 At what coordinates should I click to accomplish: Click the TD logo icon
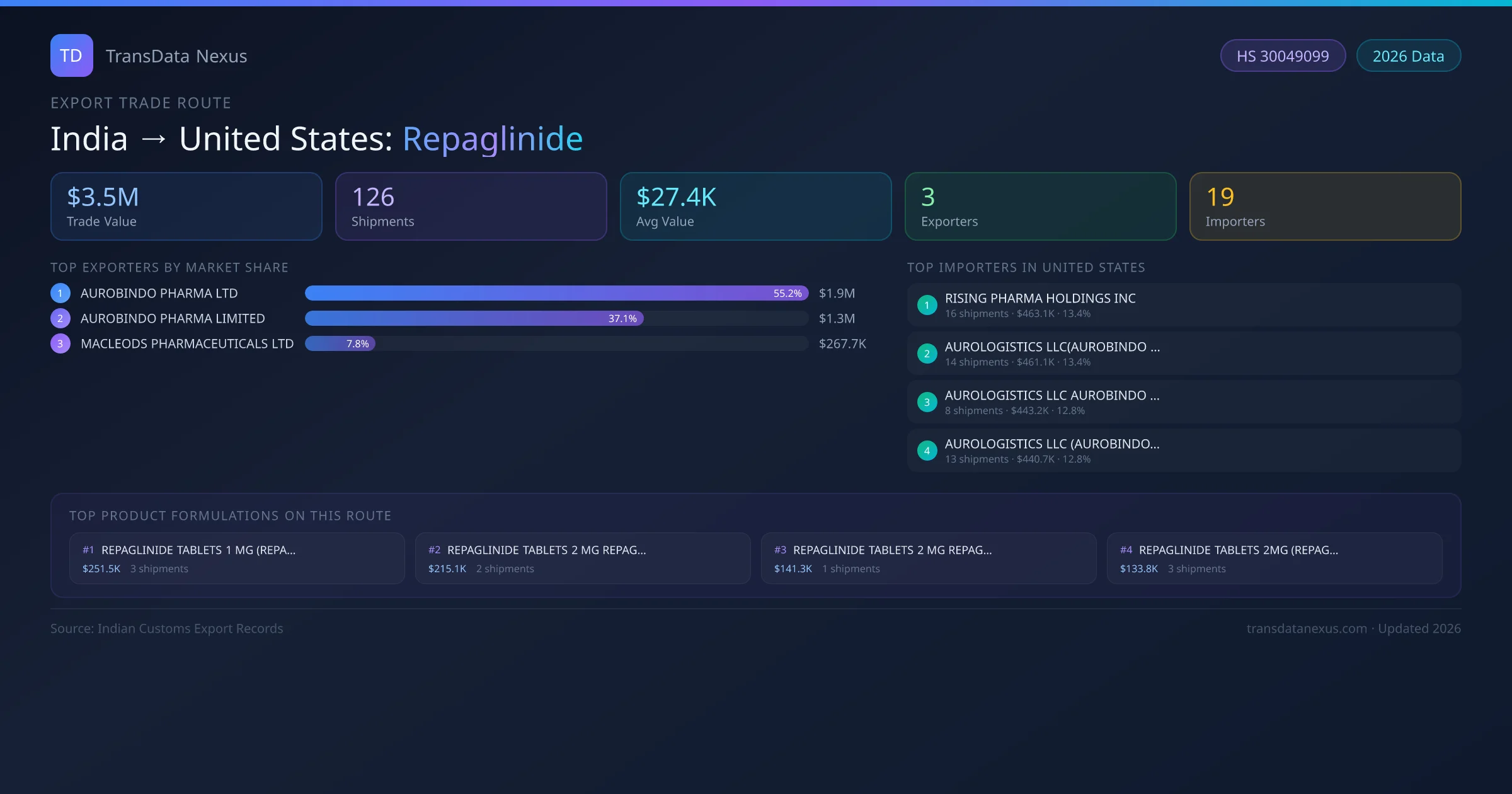(x=71, y=55)
